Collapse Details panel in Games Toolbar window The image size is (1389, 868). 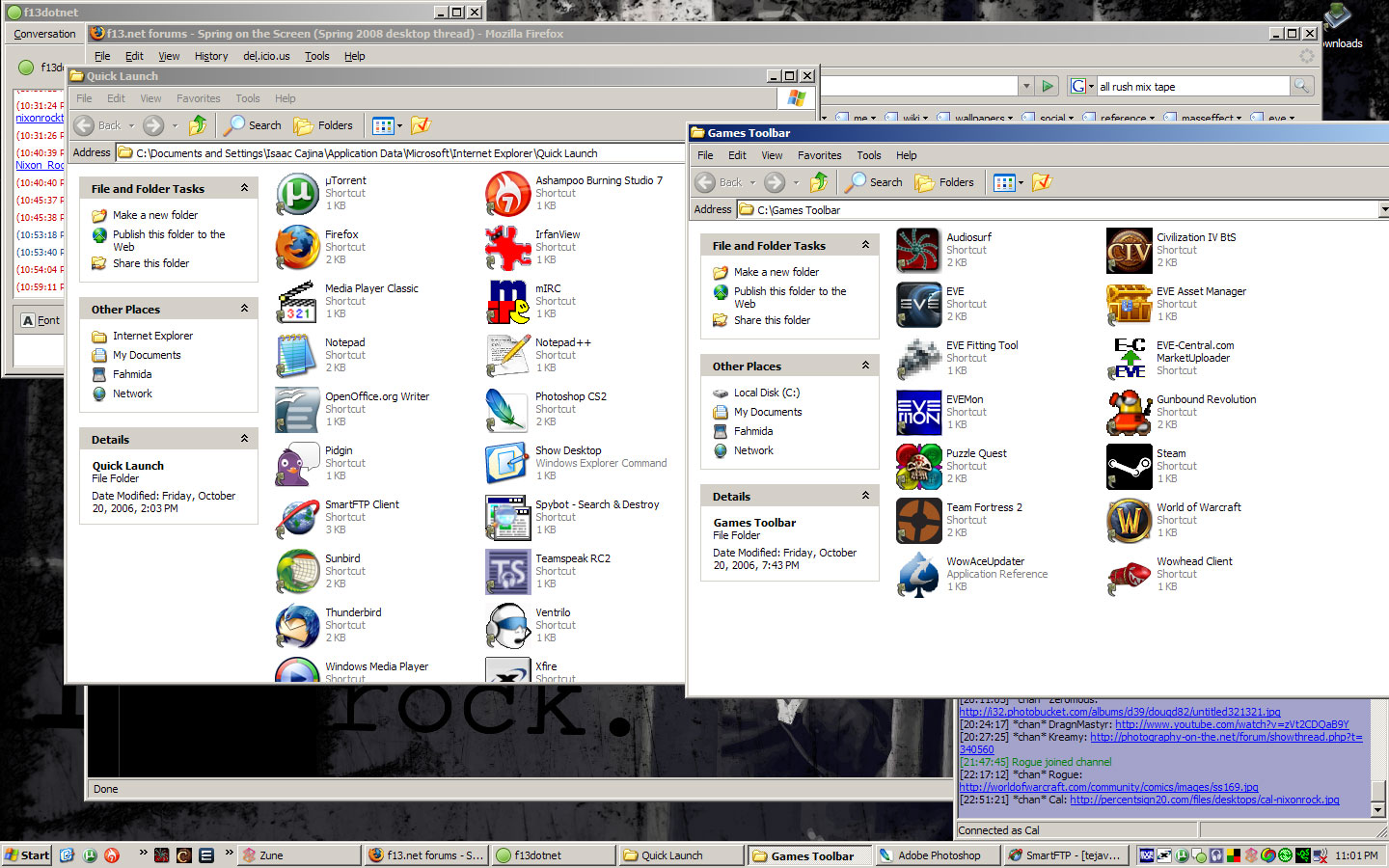(865, 496)
